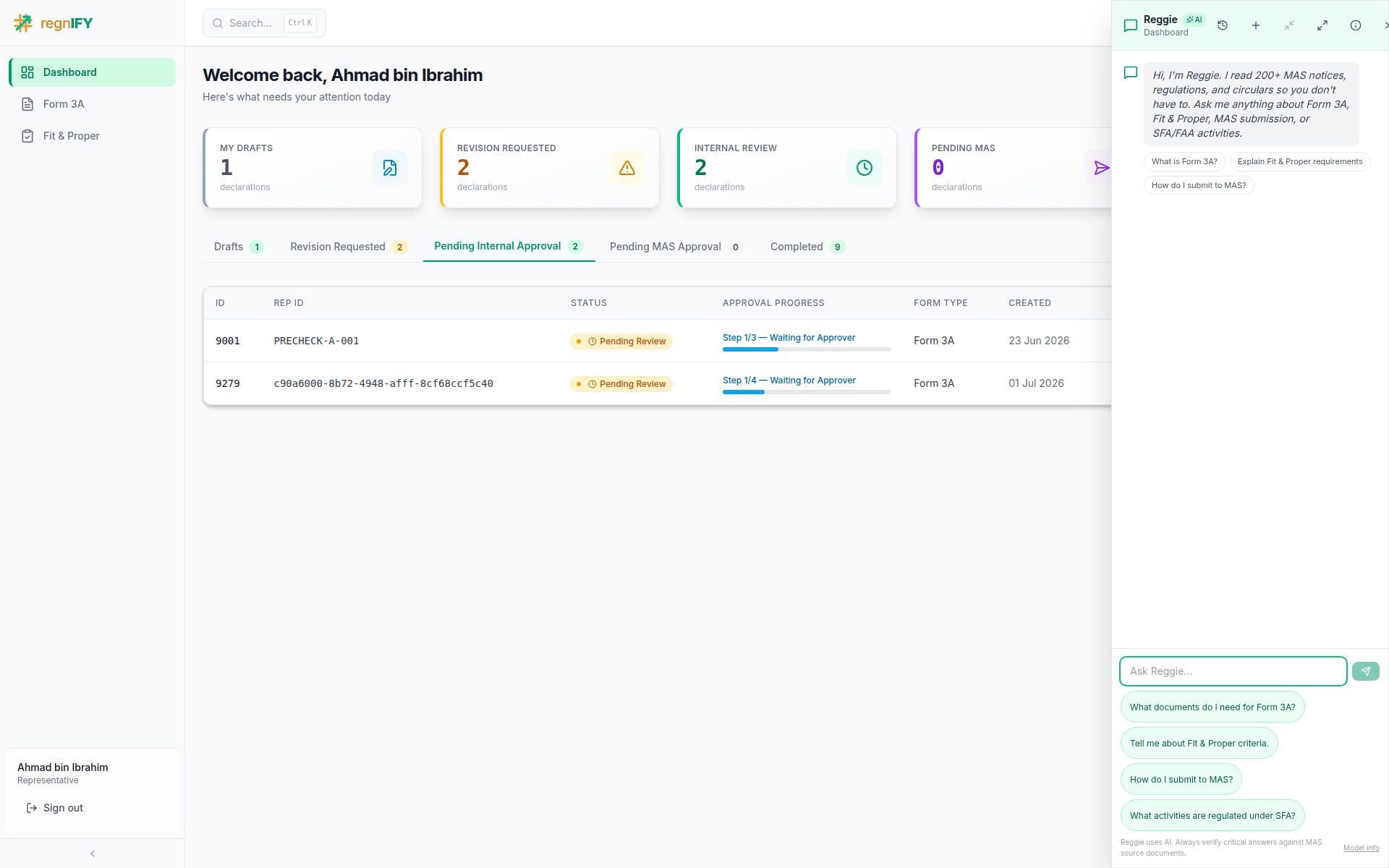Open the Pending MAS Approval tab
This screenshot has height=868, width=1389.
[x=676, y=247]
